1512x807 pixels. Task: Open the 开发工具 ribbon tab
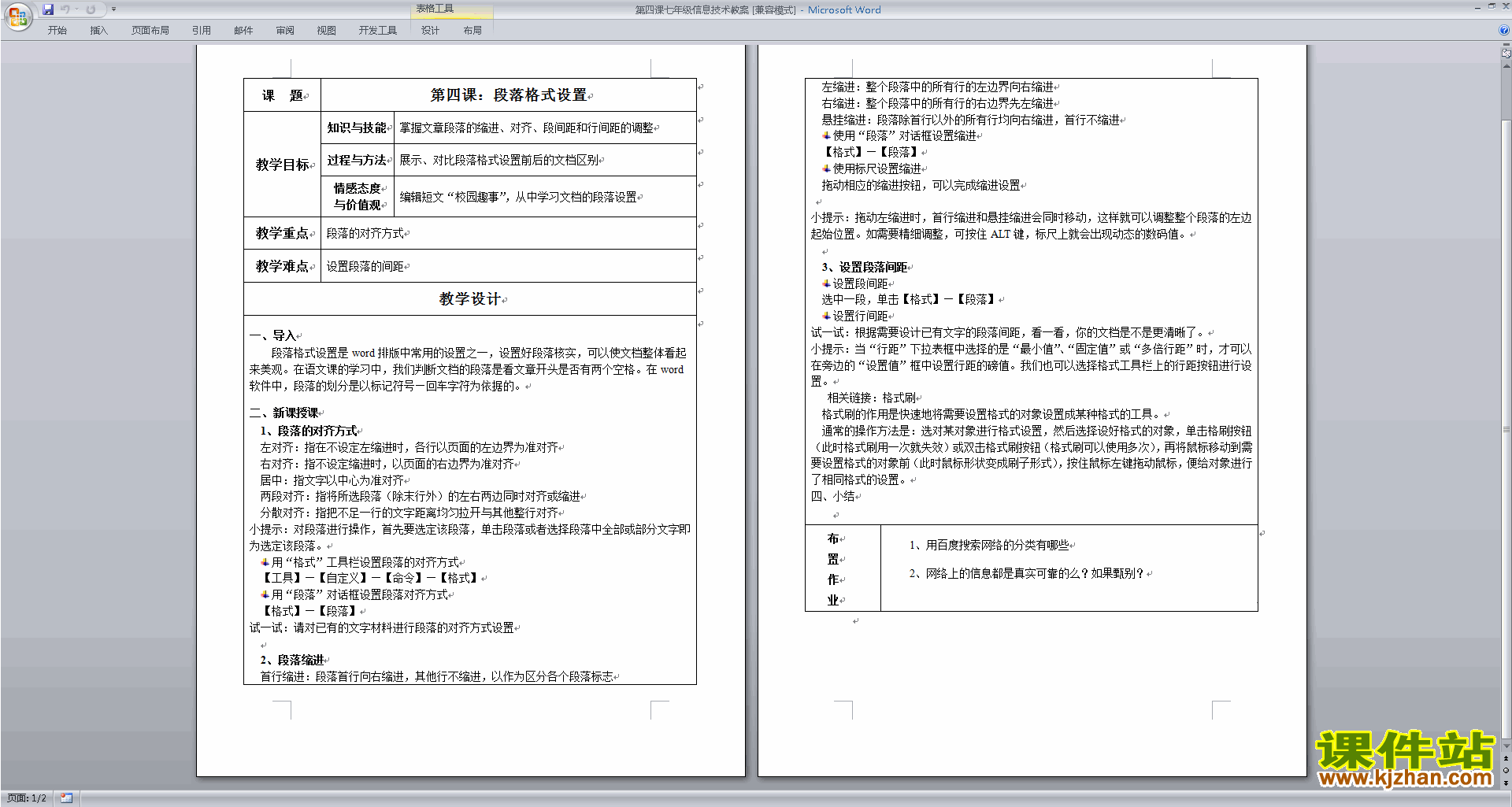pos(377,31)
